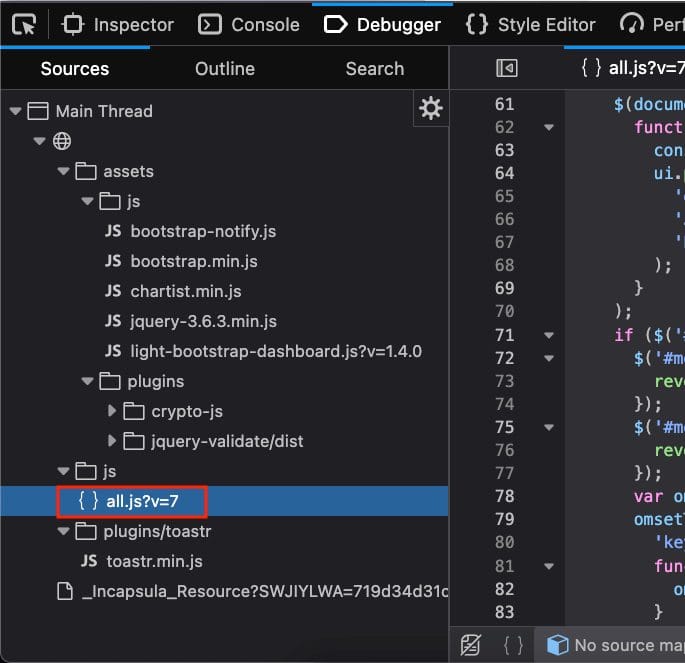
Task: Click the plugins/toastr folder icon
Action: [x=86, y=532]
